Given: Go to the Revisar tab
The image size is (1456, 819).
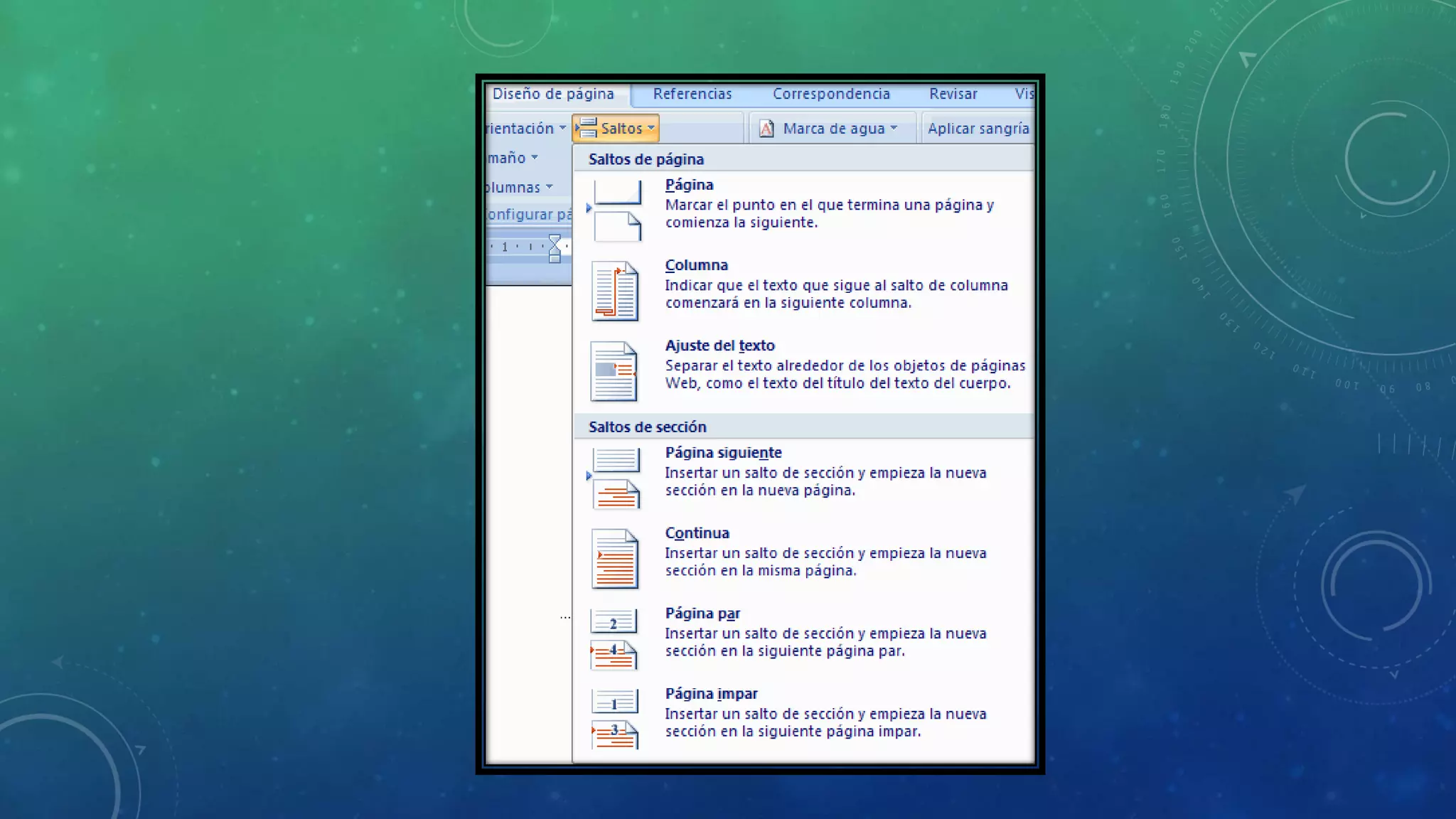Looking at the screenshot, I should tap(953, 94).
